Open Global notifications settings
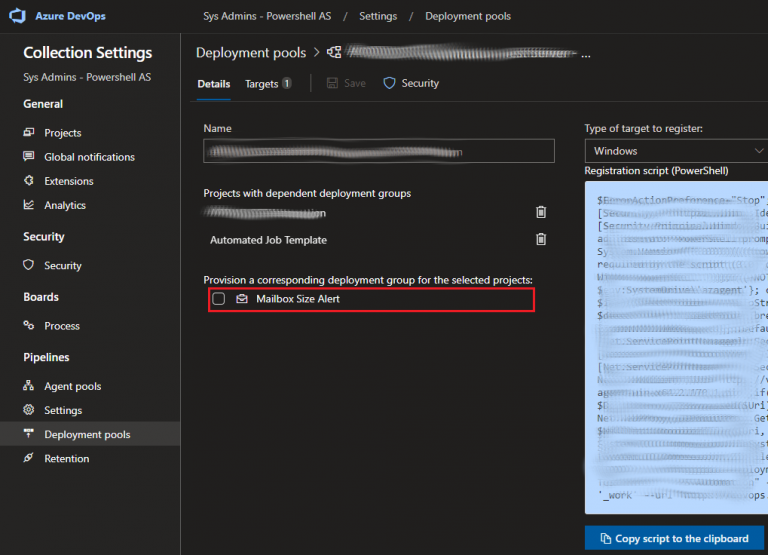 [x=89, y=157]
